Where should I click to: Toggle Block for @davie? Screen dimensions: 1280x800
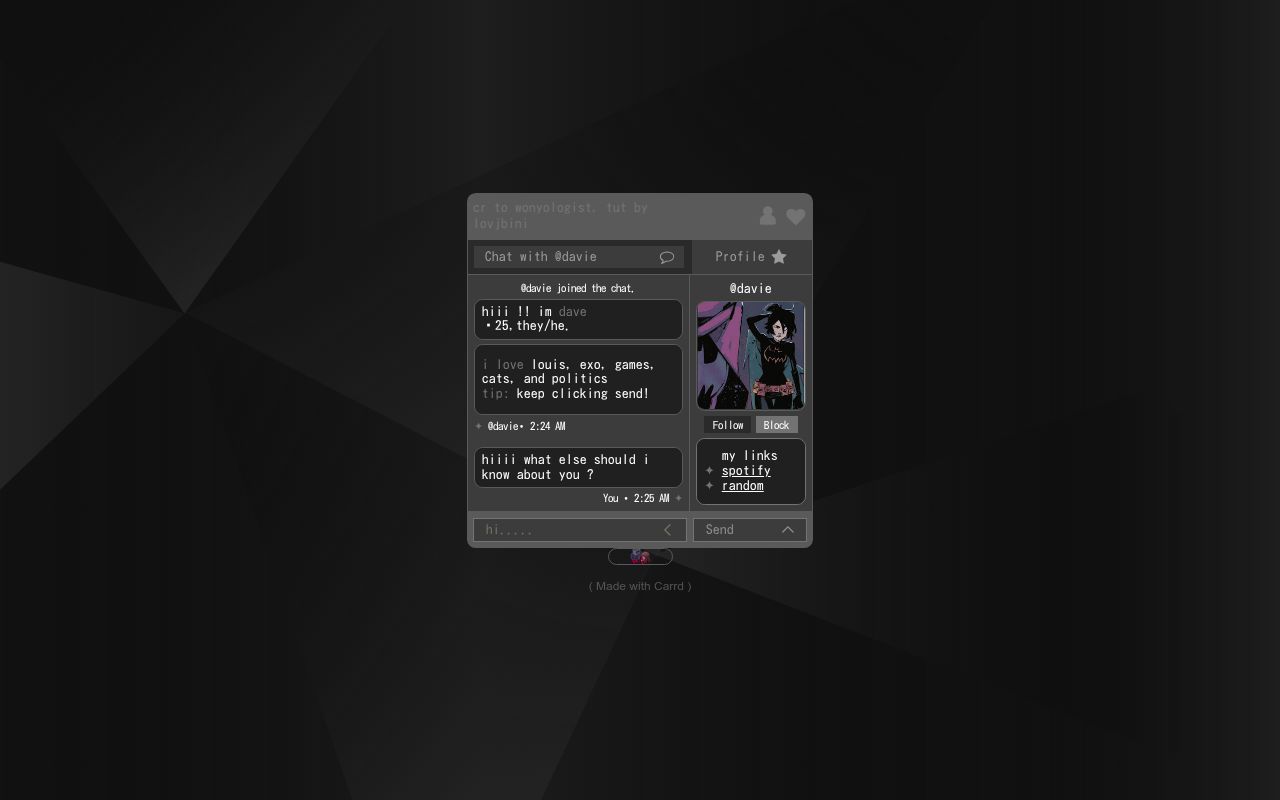(x=776, y=425)
